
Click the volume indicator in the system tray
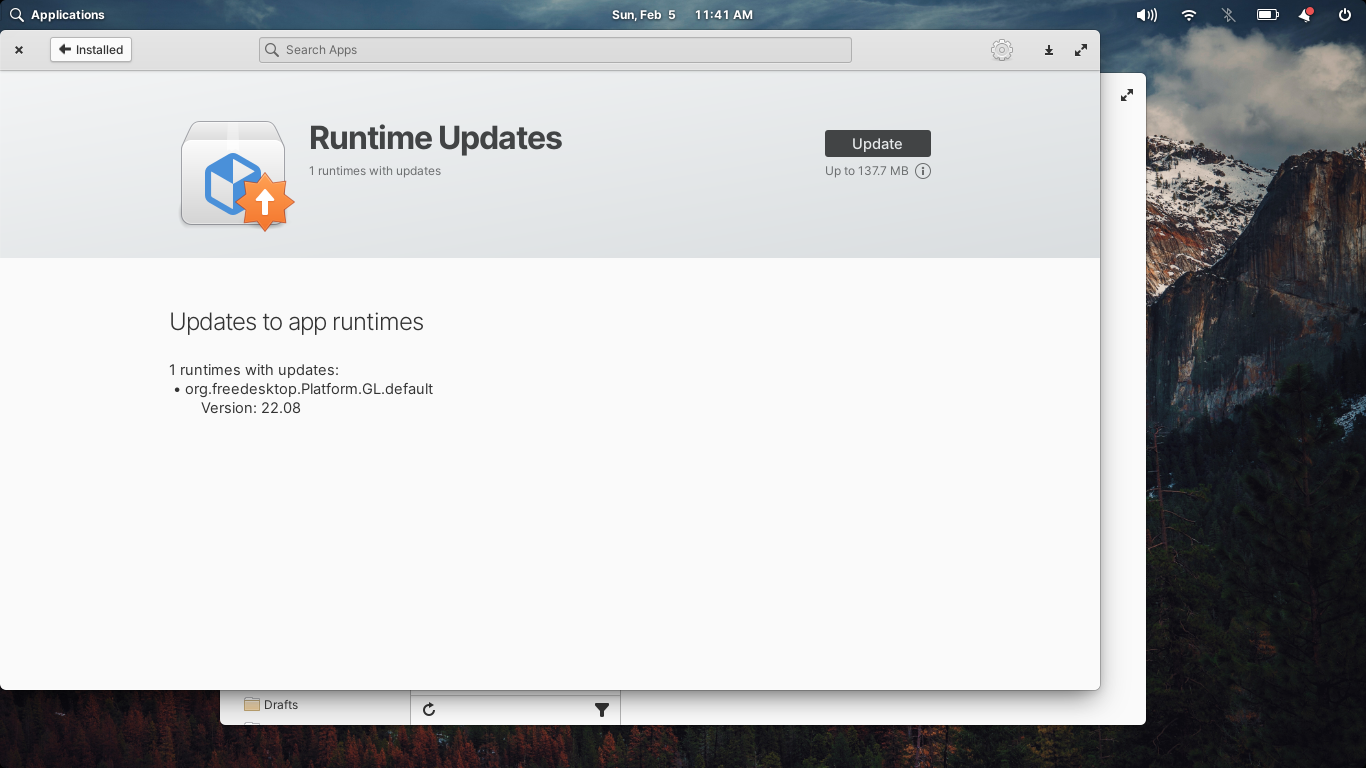point(1146,14)
